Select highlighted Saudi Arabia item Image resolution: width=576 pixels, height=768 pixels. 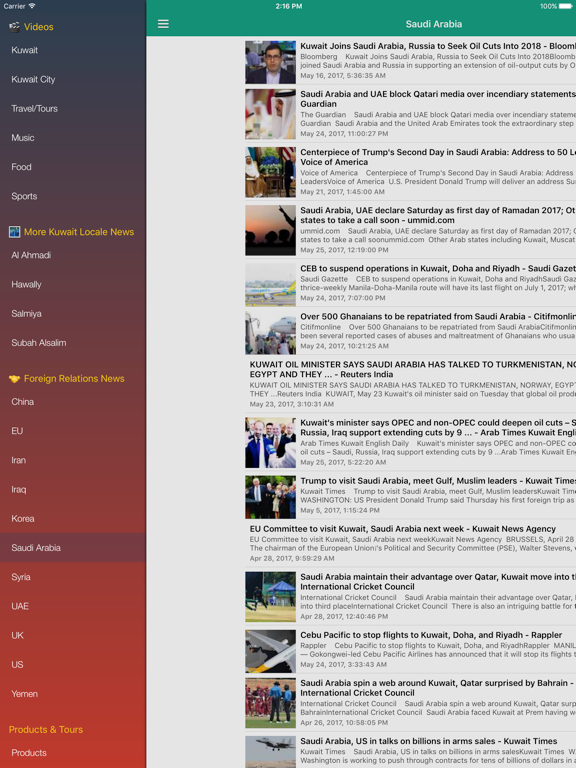tap(73, 548)
